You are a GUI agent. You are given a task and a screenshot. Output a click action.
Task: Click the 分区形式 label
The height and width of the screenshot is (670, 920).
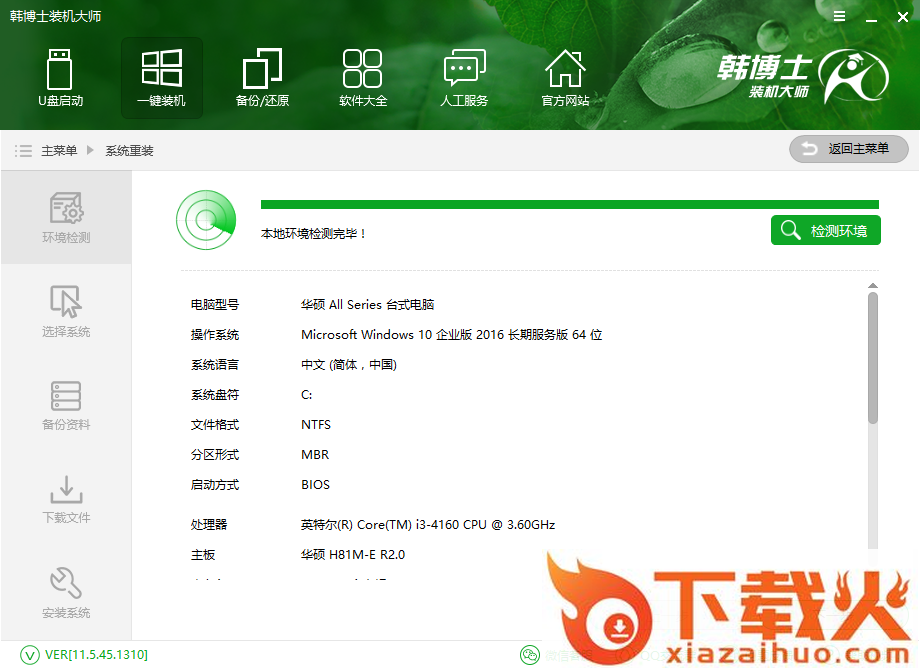[215, 454]
